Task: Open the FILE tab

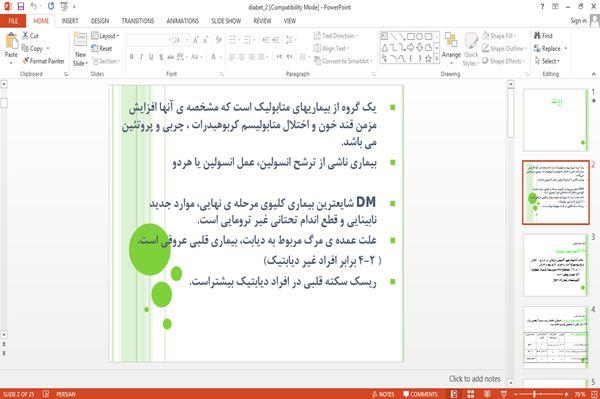Action: coord(13,21)
